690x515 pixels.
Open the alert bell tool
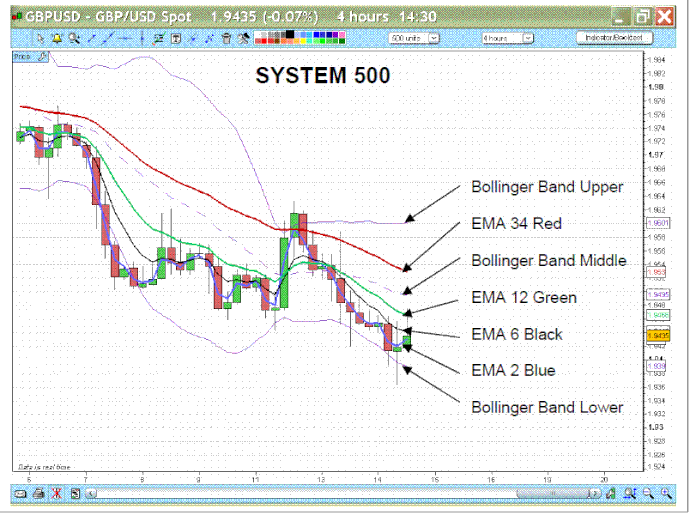(x=57, y=39)
